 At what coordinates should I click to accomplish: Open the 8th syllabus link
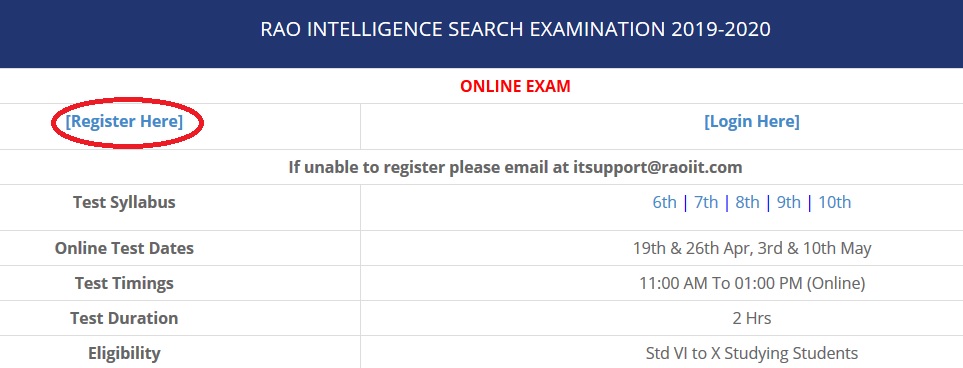tap(747, 202)
